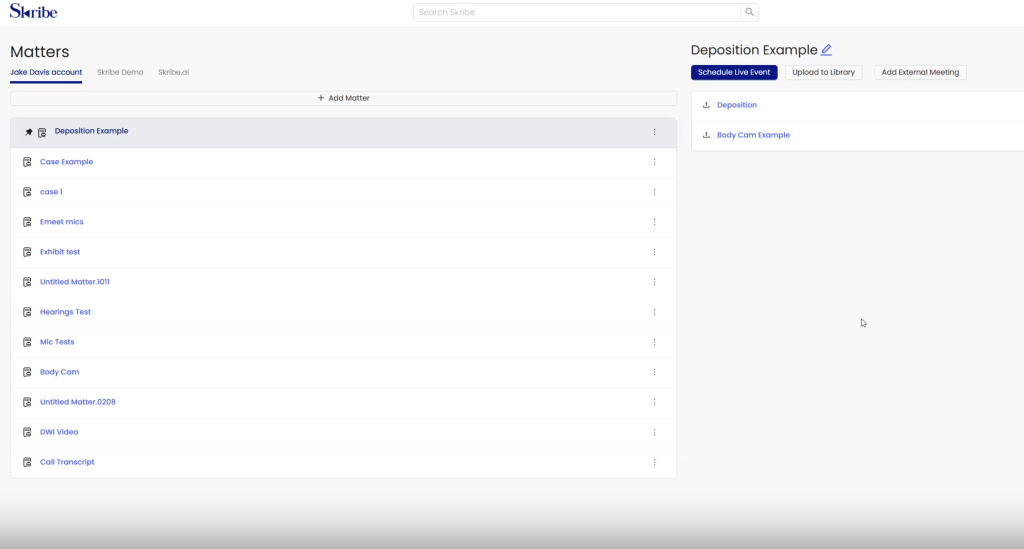
Task: Open the three-dot menu for Deposition Example
Action: tap(655, 132)
